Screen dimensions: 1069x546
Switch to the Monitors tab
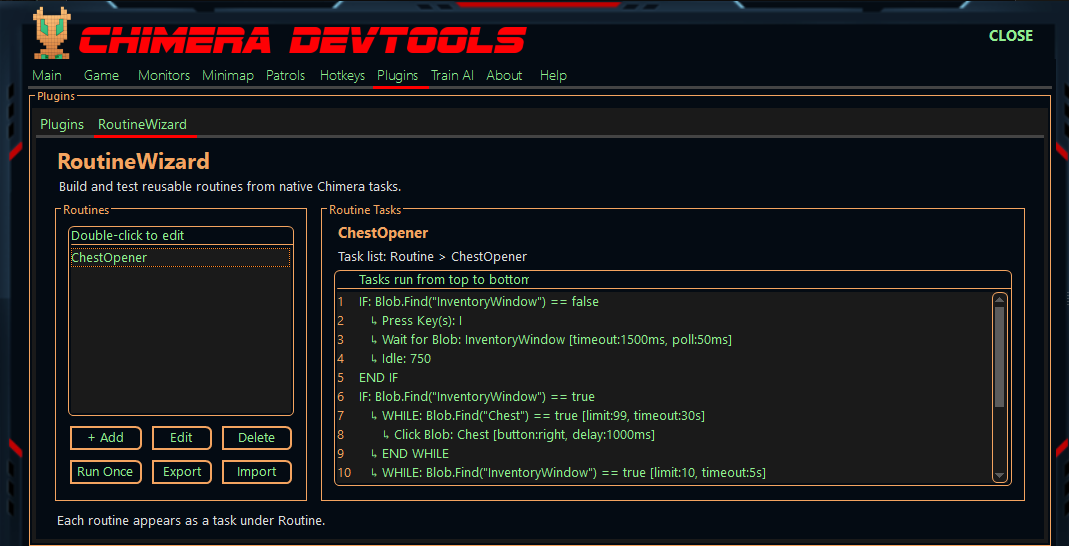coord(164,76)
